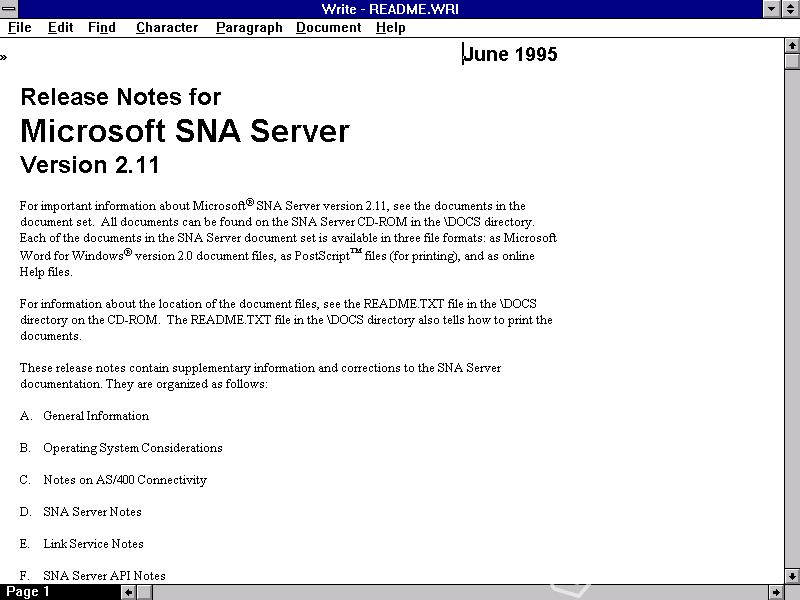Screen dimensions: 800x600
Task: Click the first 'README.TXT' word in paragraph
Action: (x=404, y=304)
